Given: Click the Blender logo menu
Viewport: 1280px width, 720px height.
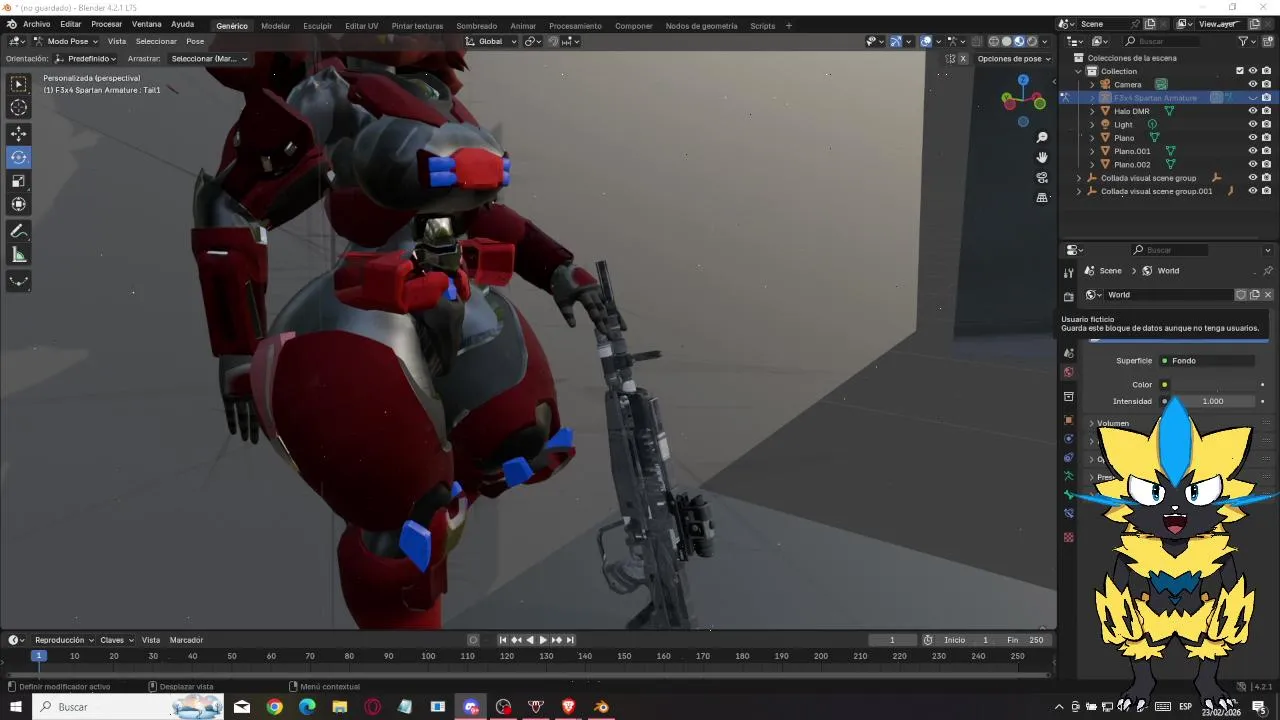Looking at the screenshot, I should (x=11, y=24).
